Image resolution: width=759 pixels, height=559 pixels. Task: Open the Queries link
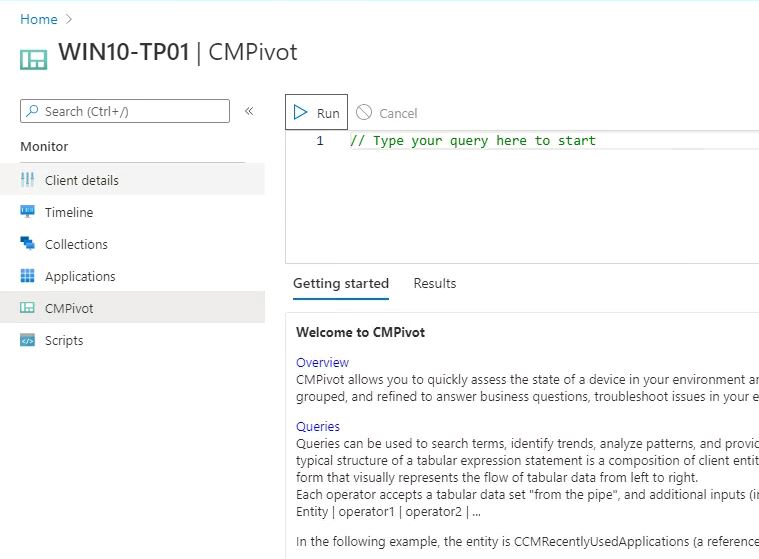point(318,426)
